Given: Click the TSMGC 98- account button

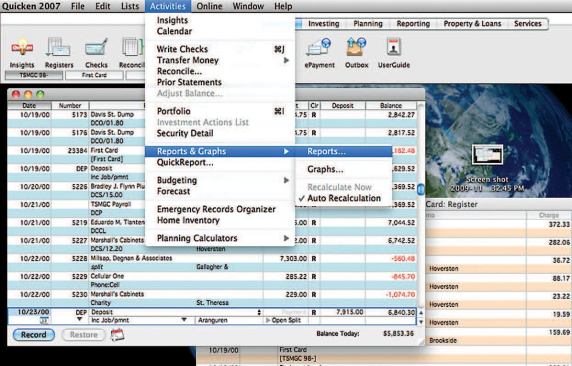Looking at the screenshot, I should (x=34, y=75).
